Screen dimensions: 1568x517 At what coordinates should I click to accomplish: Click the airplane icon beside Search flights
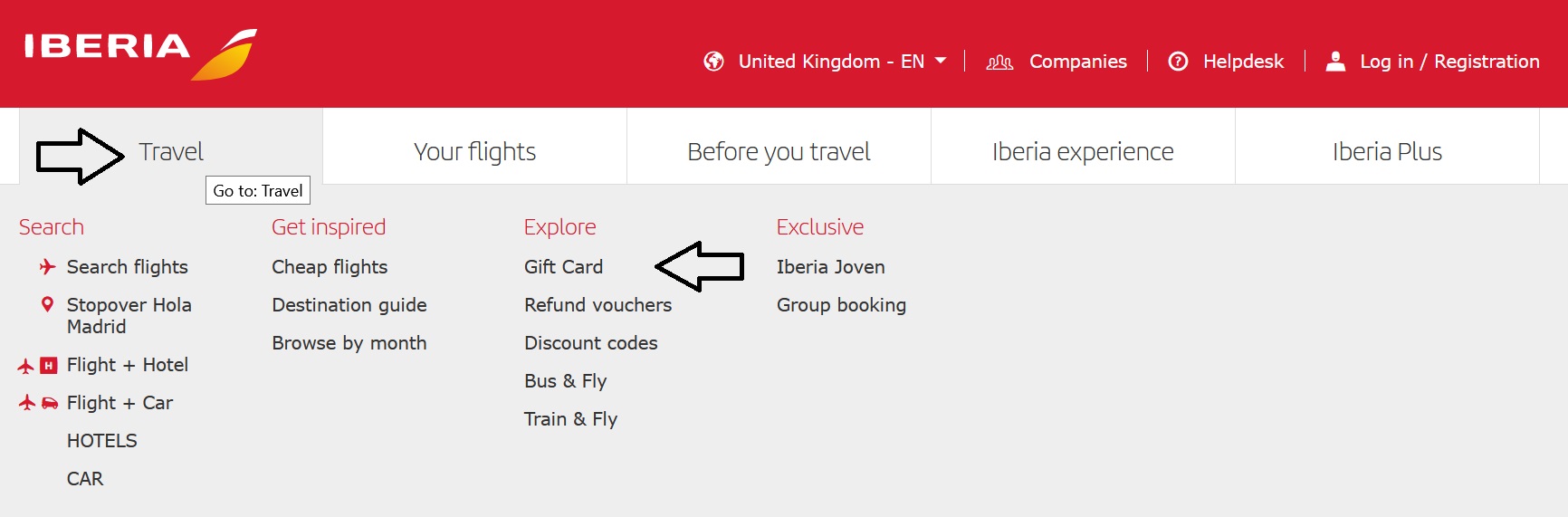click(x=47, y=267)
